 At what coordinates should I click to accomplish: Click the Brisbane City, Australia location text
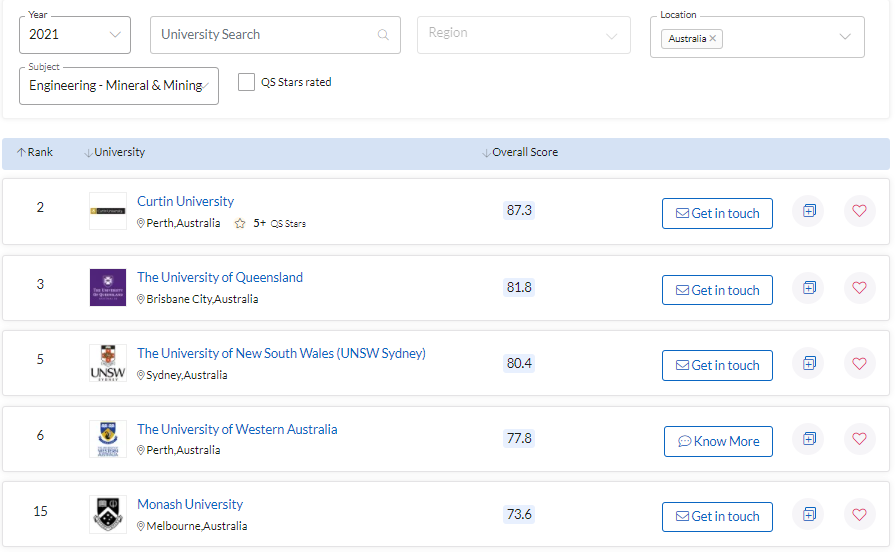coord(202,299)
